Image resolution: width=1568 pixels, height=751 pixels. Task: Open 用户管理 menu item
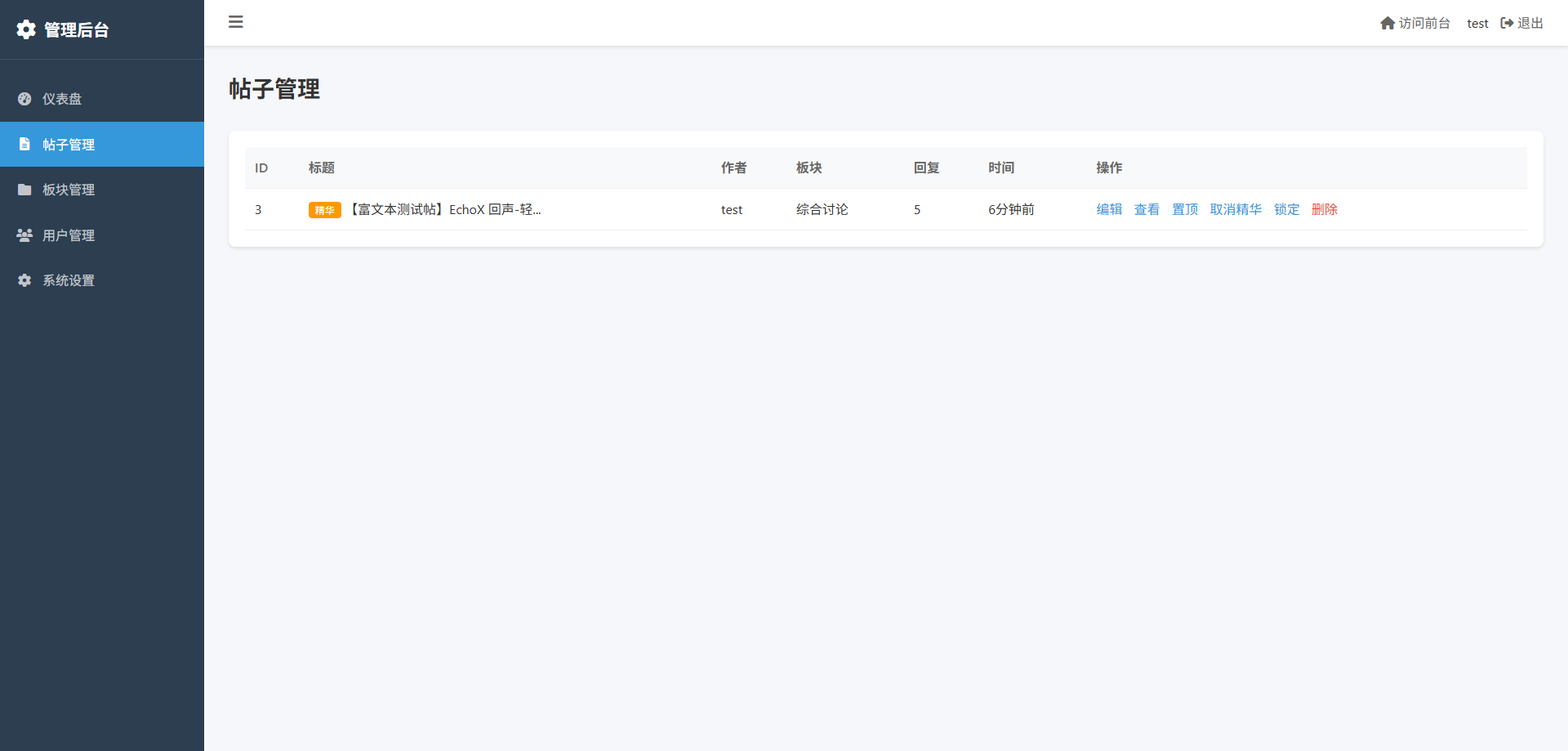[x=69, y=235]
